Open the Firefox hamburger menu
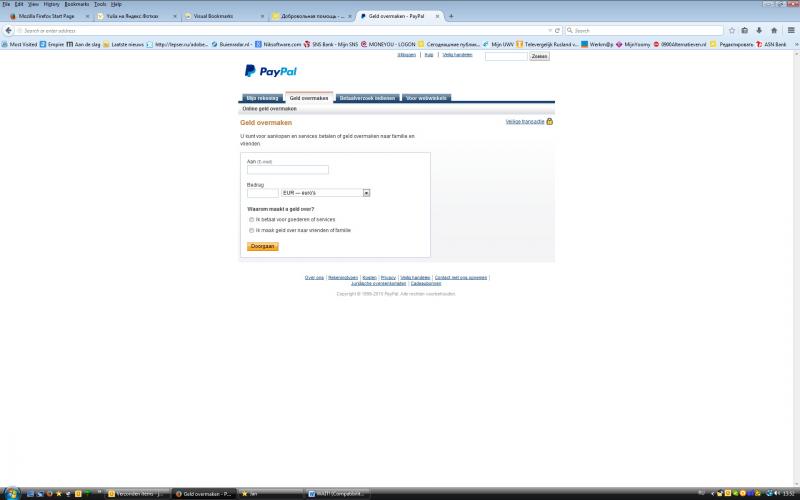The width and height of the screenshot is (800, 500). 791,31
